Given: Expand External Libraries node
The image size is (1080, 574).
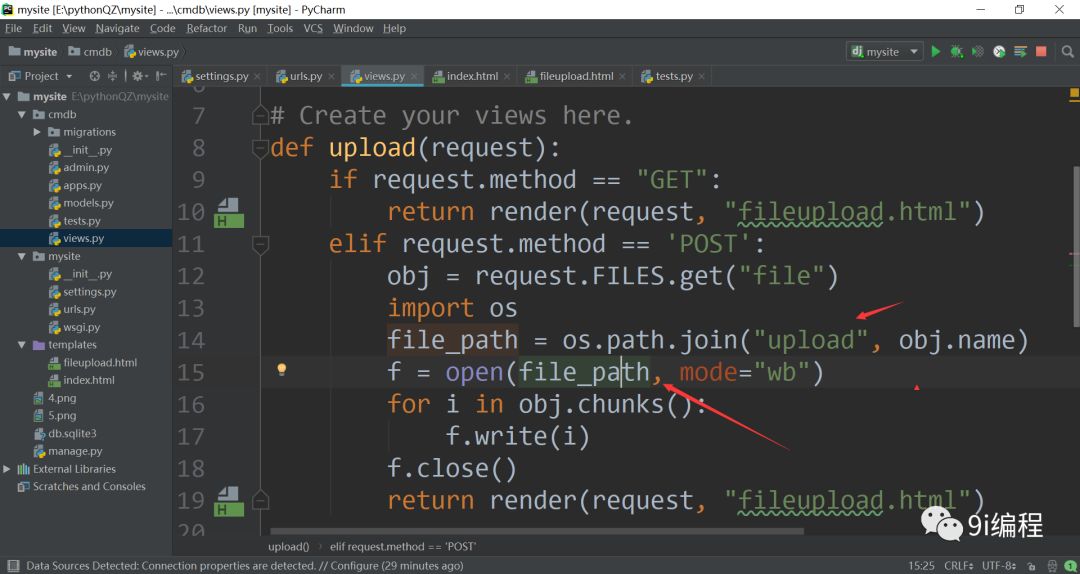Looking at the screenshot, I should tap(7, 469).
